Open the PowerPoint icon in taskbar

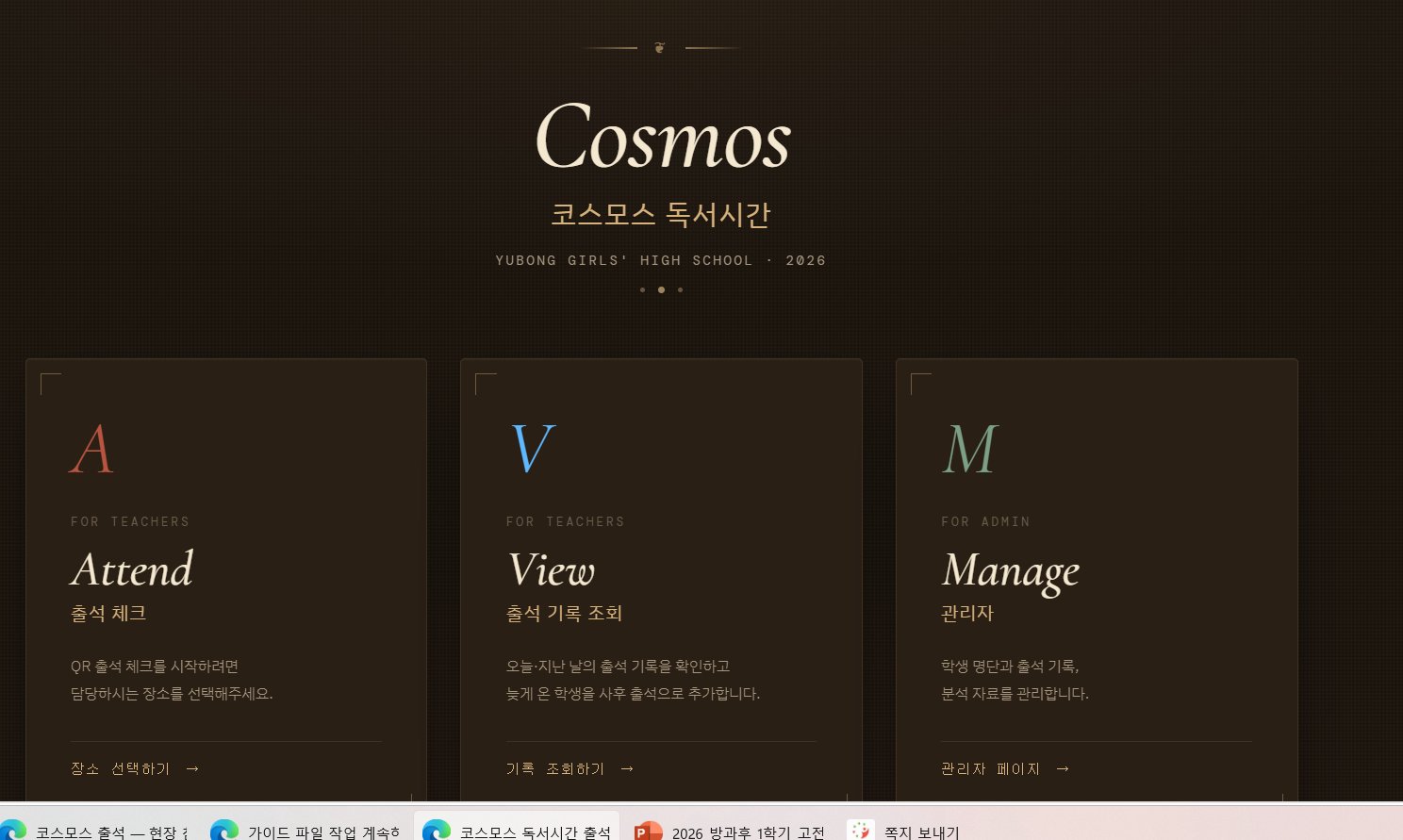click(x=648, y=832)
